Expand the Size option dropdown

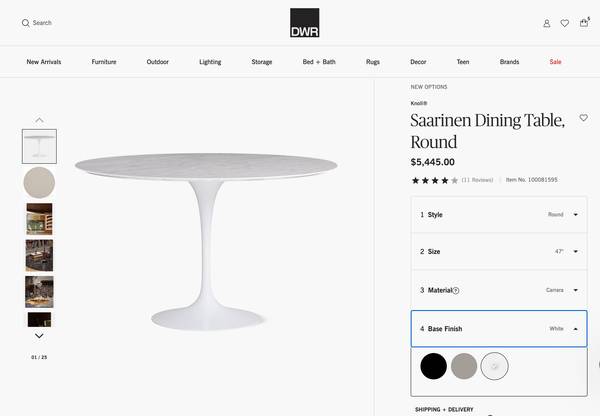(x=576, y=252)
